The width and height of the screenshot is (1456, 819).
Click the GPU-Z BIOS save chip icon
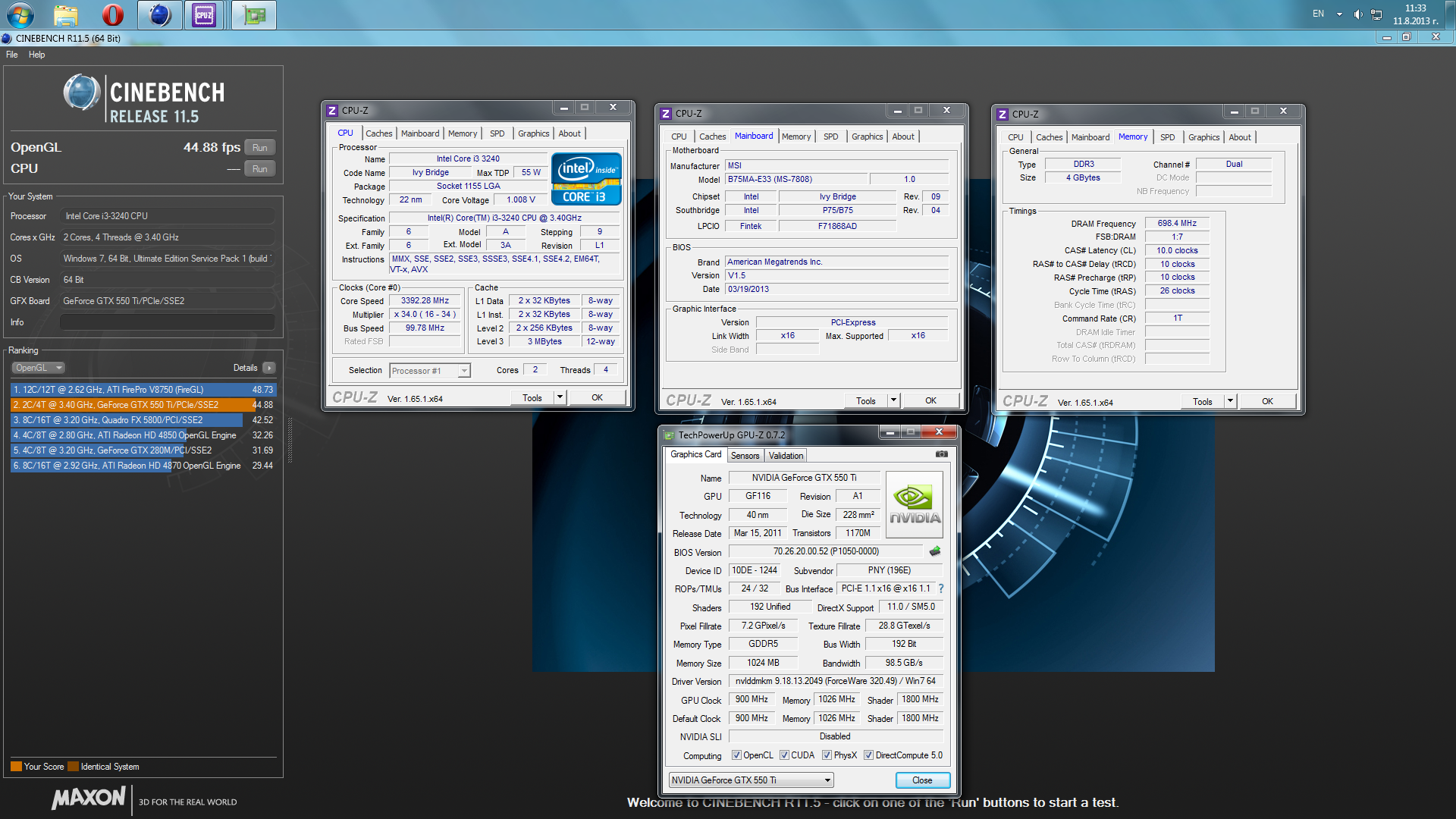click(x=935, y=551)
